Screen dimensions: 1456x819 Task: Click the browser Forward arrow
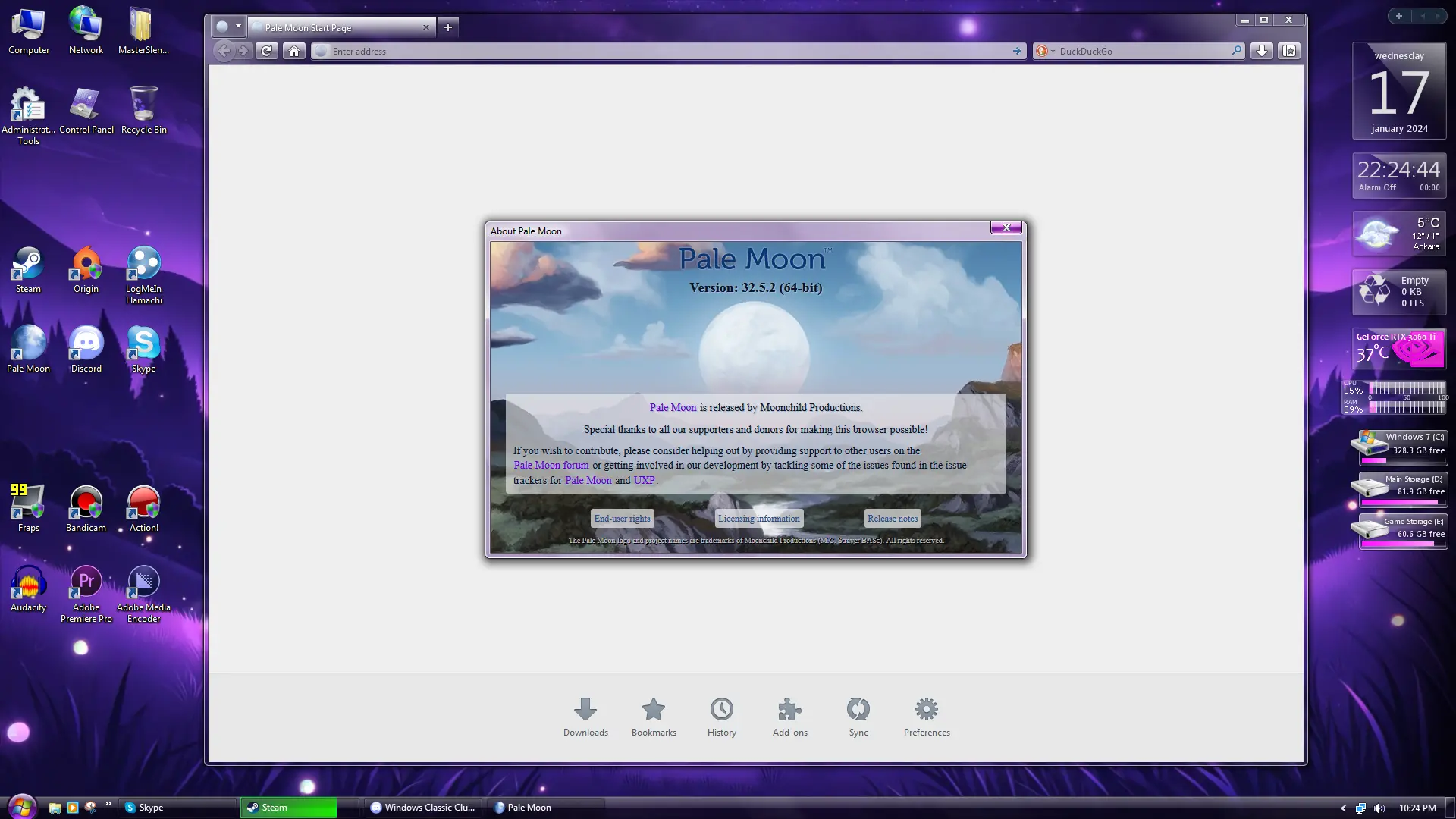(x=243, y=51)
